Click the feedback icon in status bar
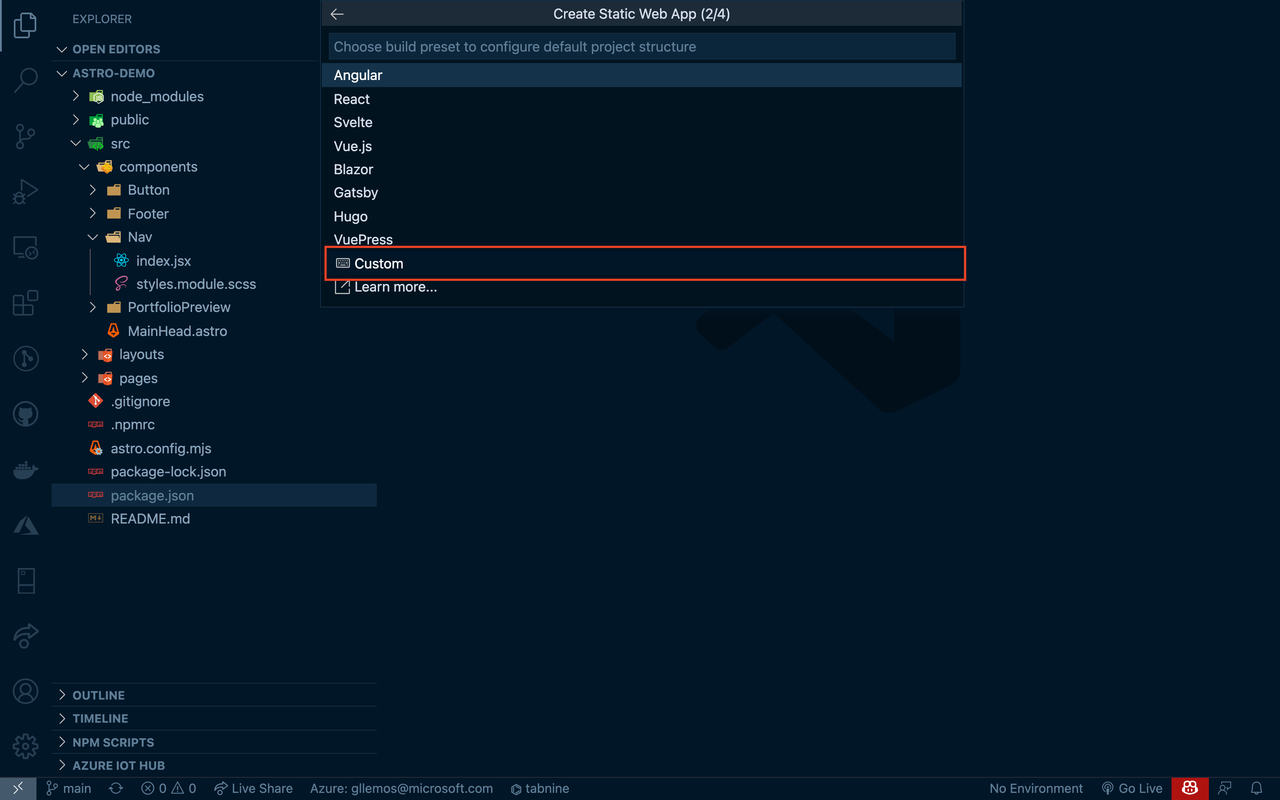1280x800 pixels. point(1226,788)
